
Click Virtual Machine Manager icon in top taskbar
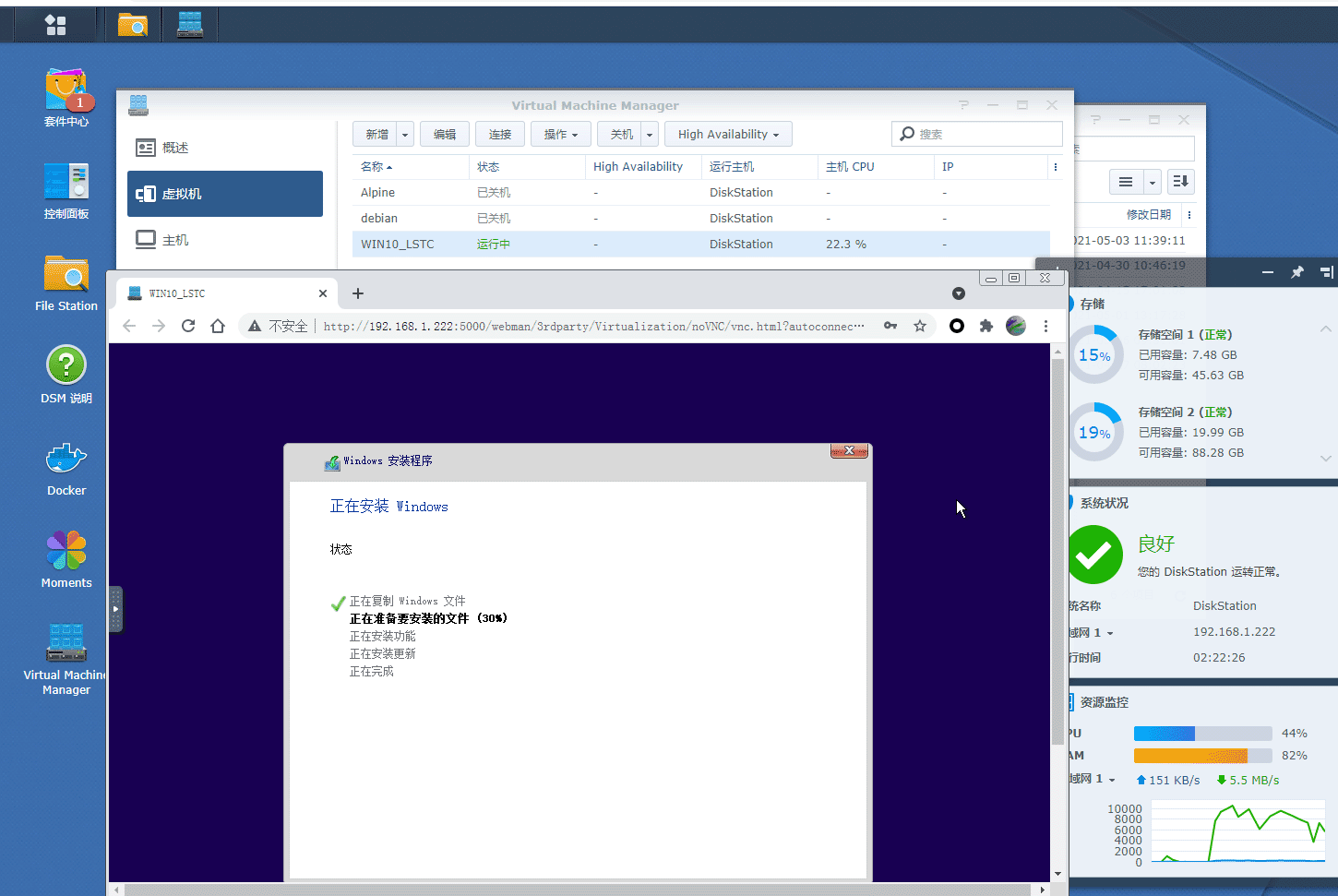(190, 25)
